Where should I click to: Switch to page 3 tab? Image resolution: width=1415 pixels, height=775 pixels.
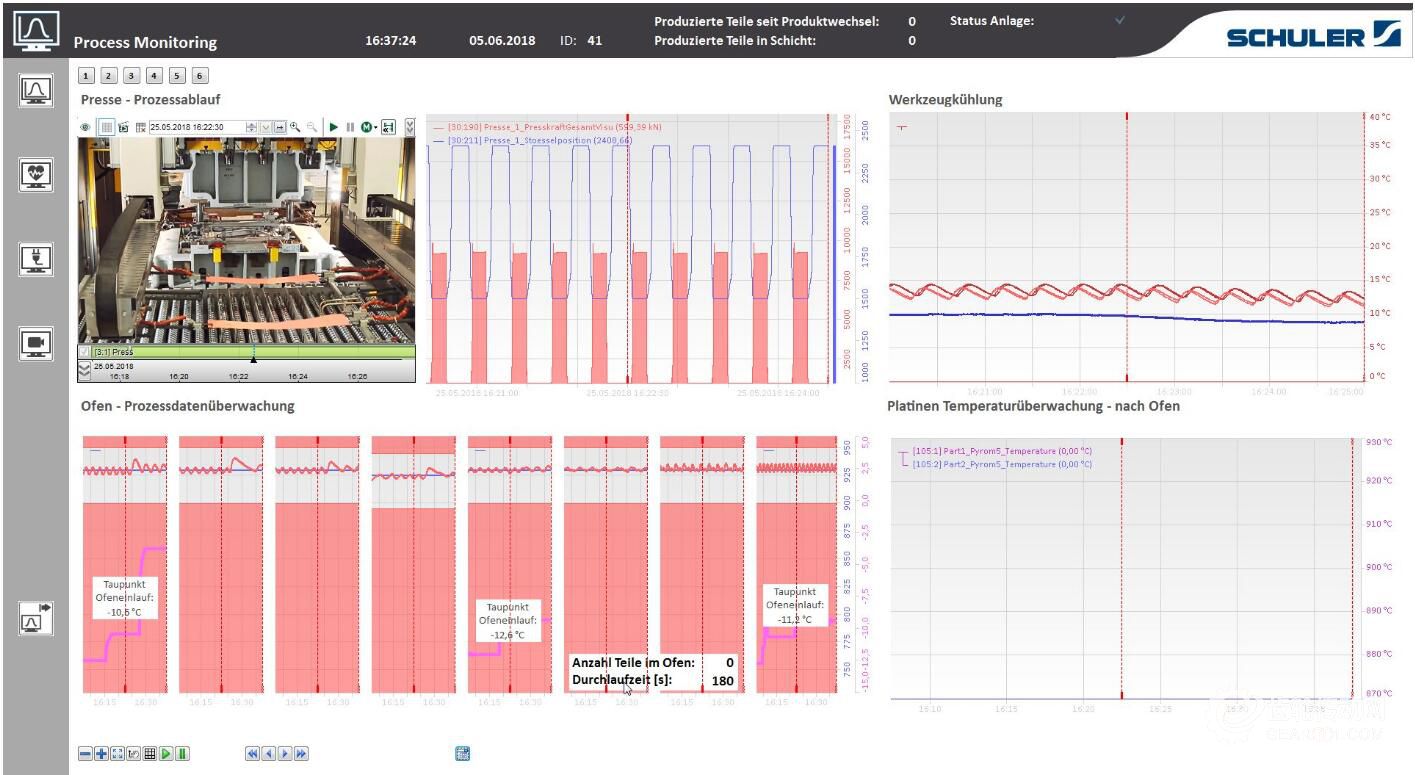click(131, 76)
